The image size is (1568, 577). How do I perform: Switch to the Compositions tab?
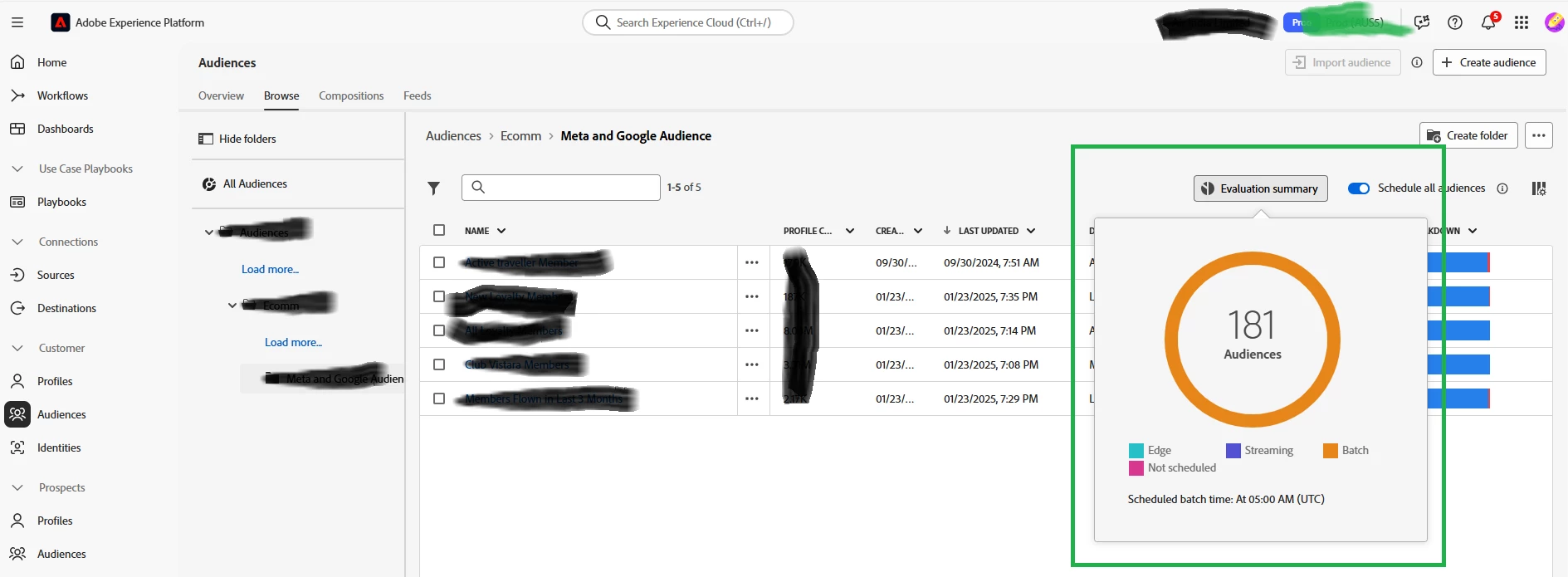[x=351, y=95]
